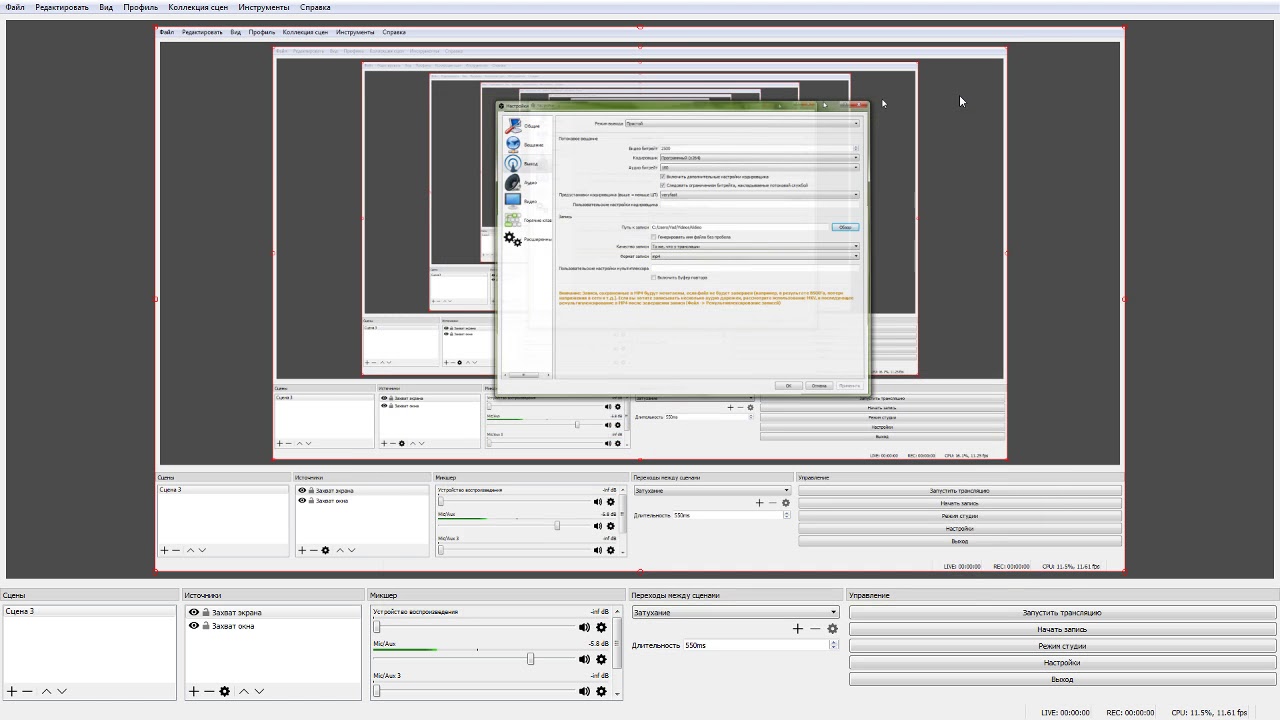Click Аудио icon in the previewed Settings dialog
1280x720 pixels.
(513, 182)
